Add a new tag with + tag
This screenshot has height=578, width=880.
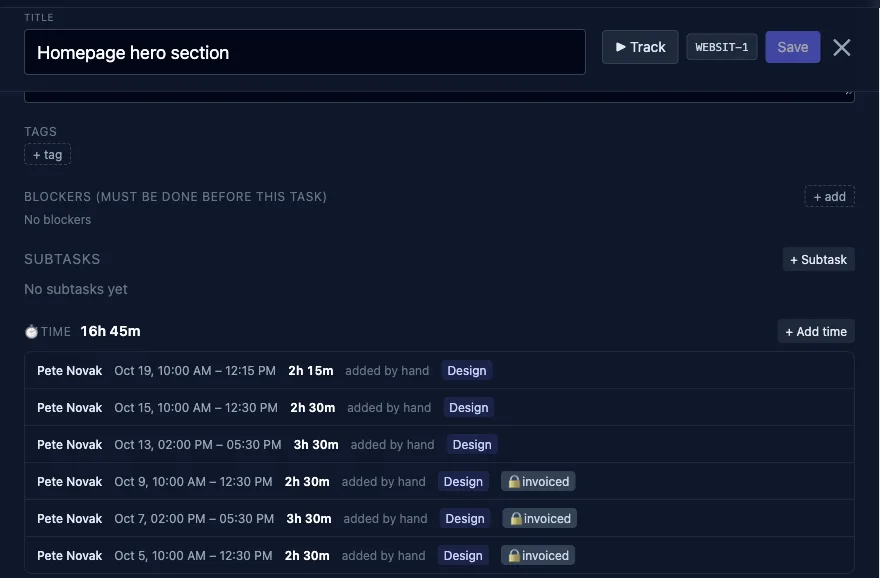47,155
